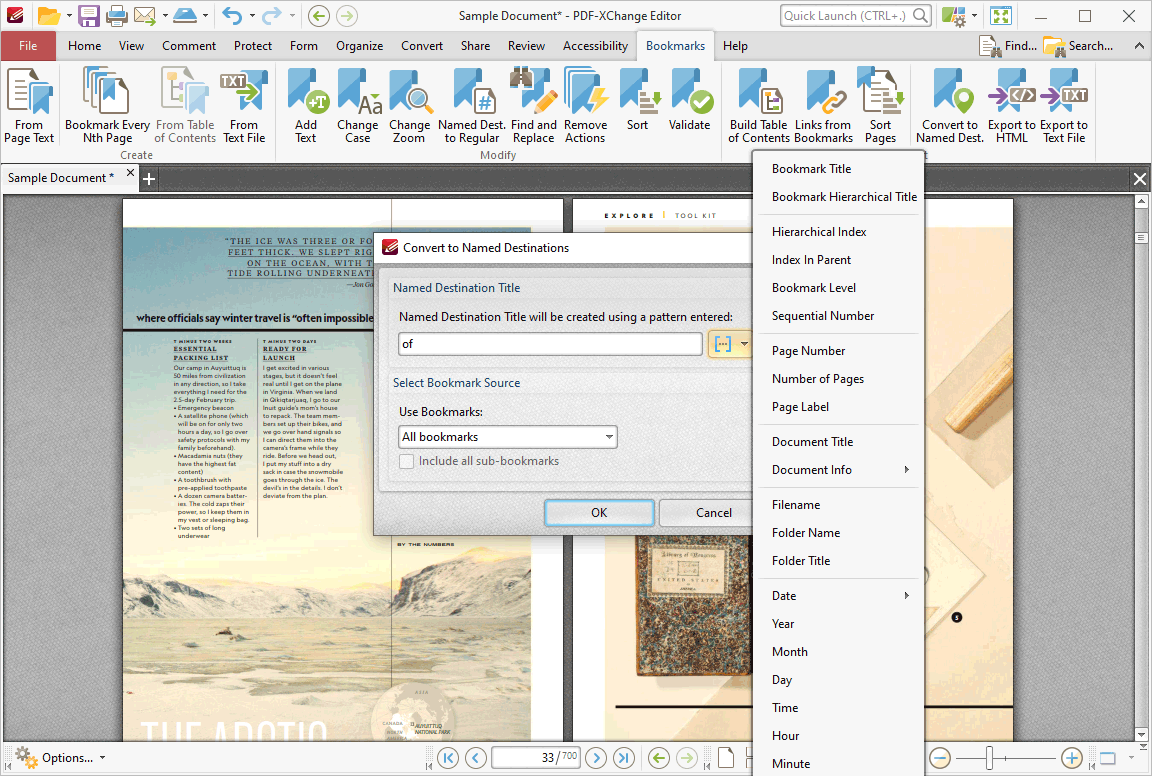Expand the Document Info submenu

(x=839, y=470)
